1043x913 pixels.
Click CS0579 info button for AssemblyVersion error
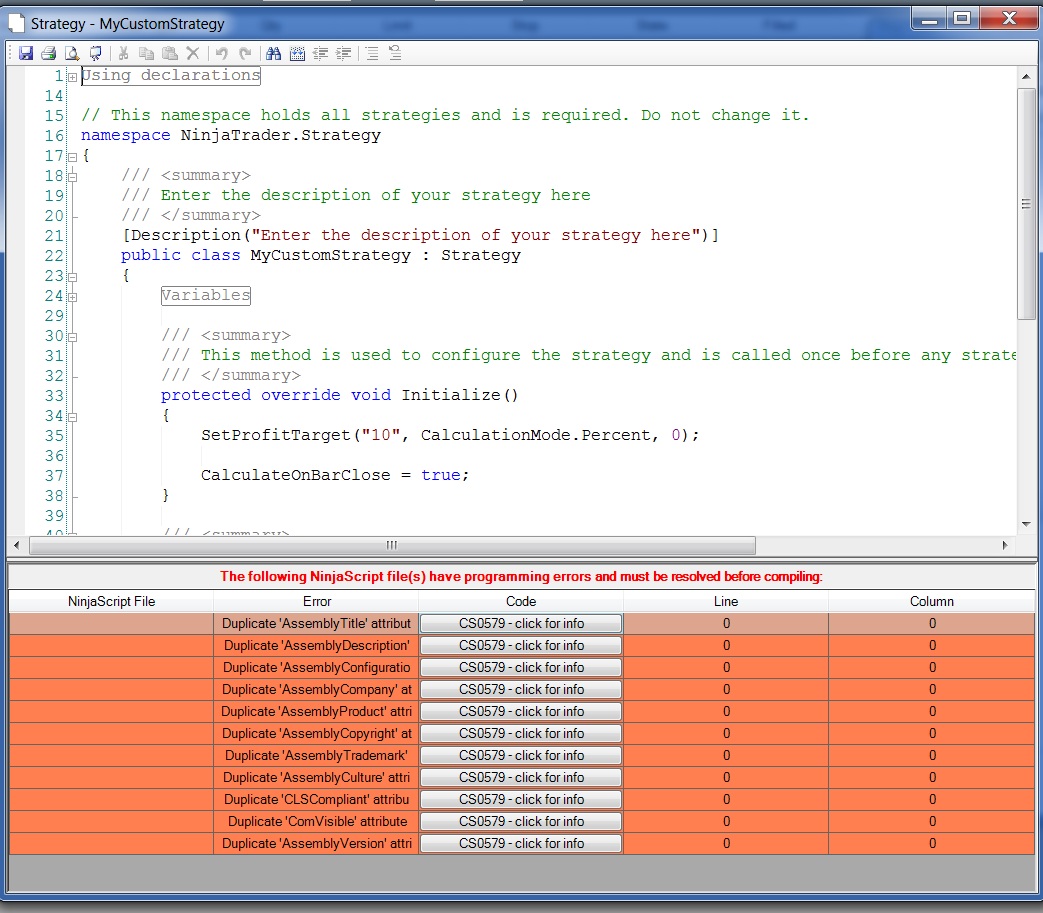[x=521, y=843]
